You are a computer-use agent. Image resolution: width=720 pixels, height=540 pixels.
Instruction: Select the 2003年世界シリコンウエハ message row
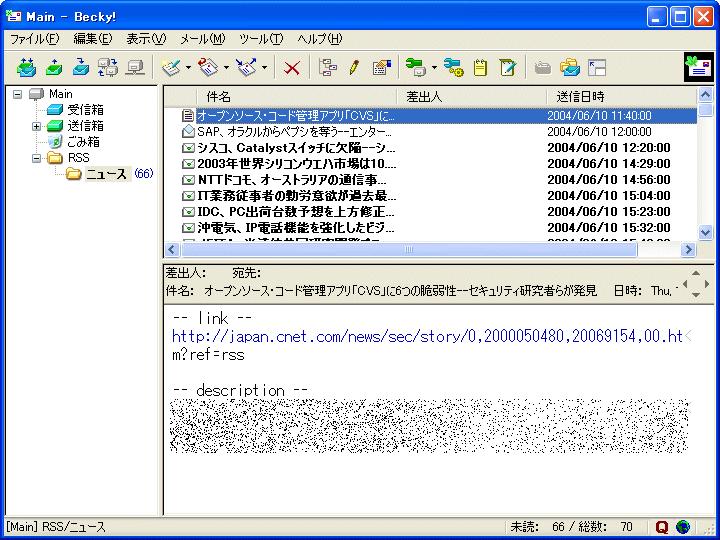430,164
